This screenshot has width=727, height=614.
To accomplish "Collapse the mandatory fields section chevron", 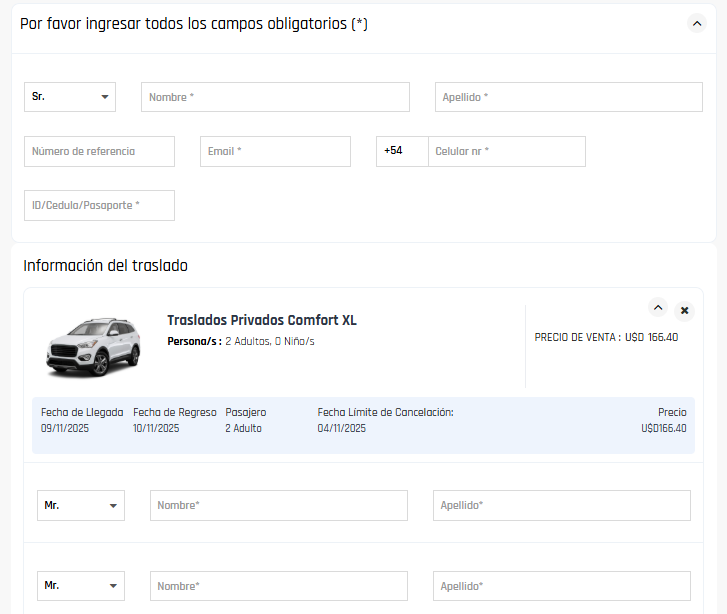I will [697, 23].
